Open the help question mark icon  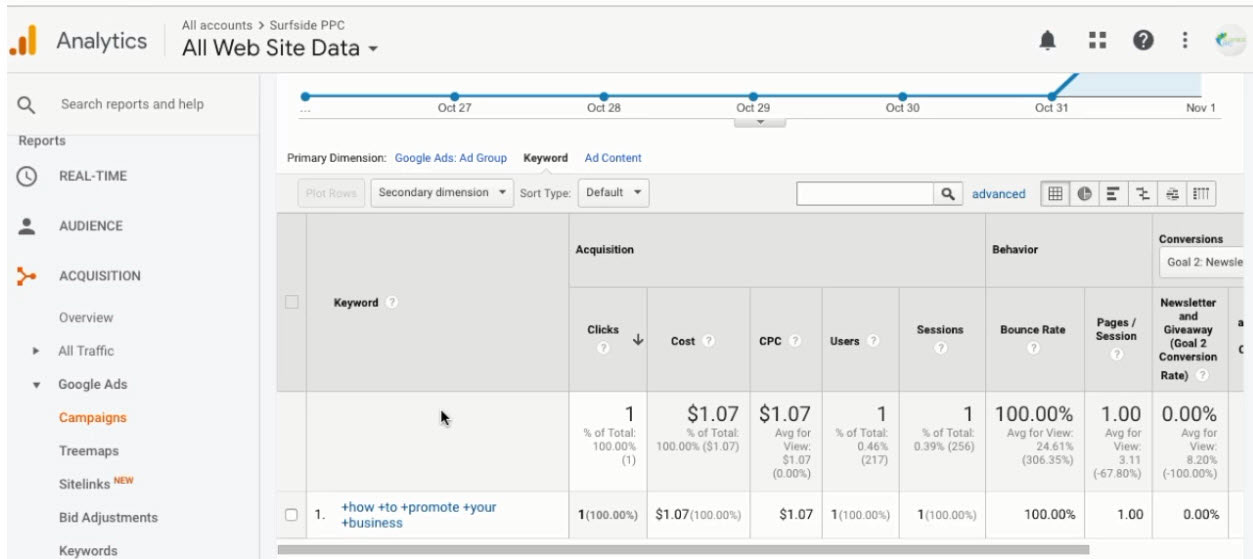click(x=1143, y=40)
